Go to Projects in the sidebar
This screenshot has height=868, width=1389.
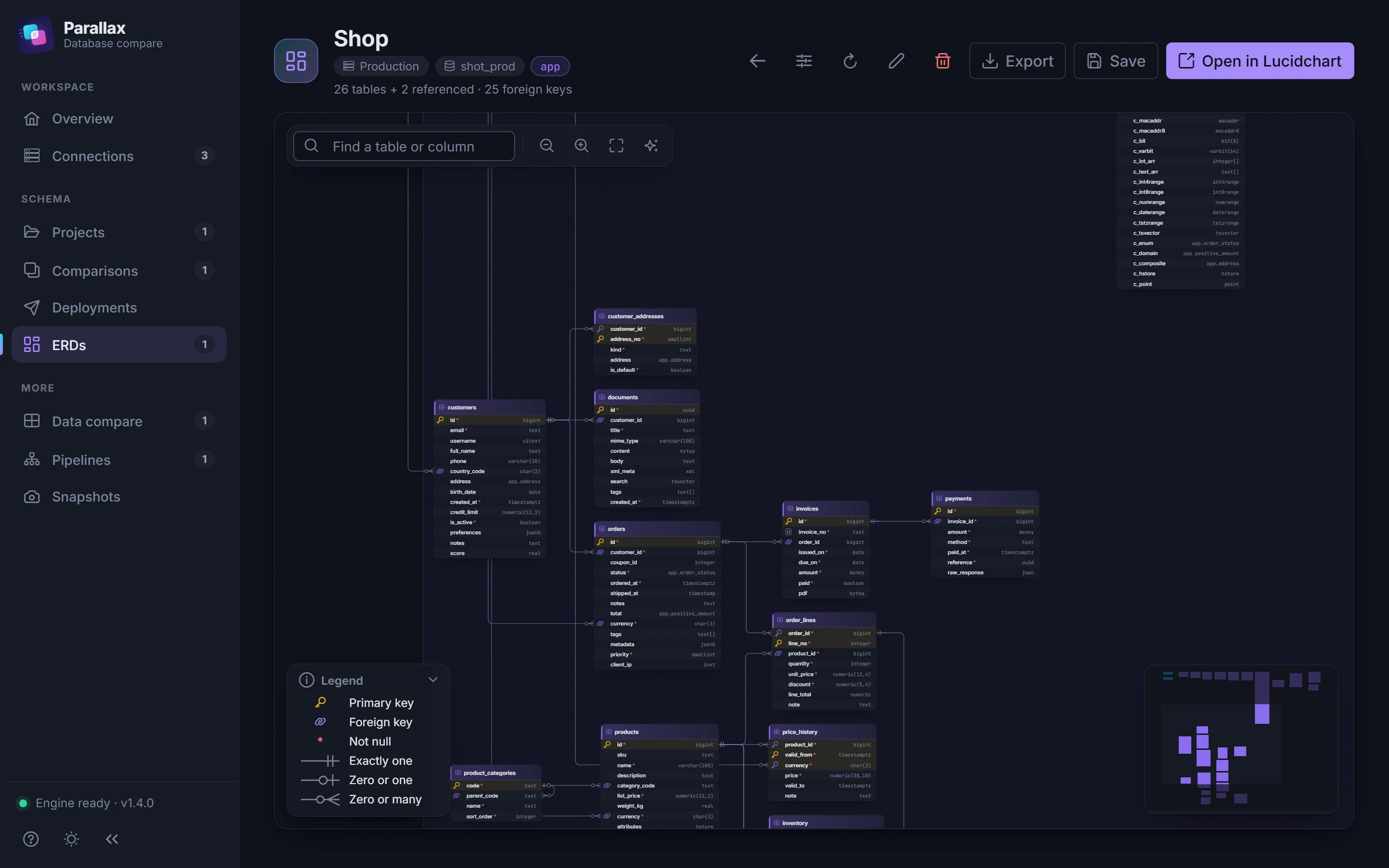pyautogui.click(x=119, y=232)
